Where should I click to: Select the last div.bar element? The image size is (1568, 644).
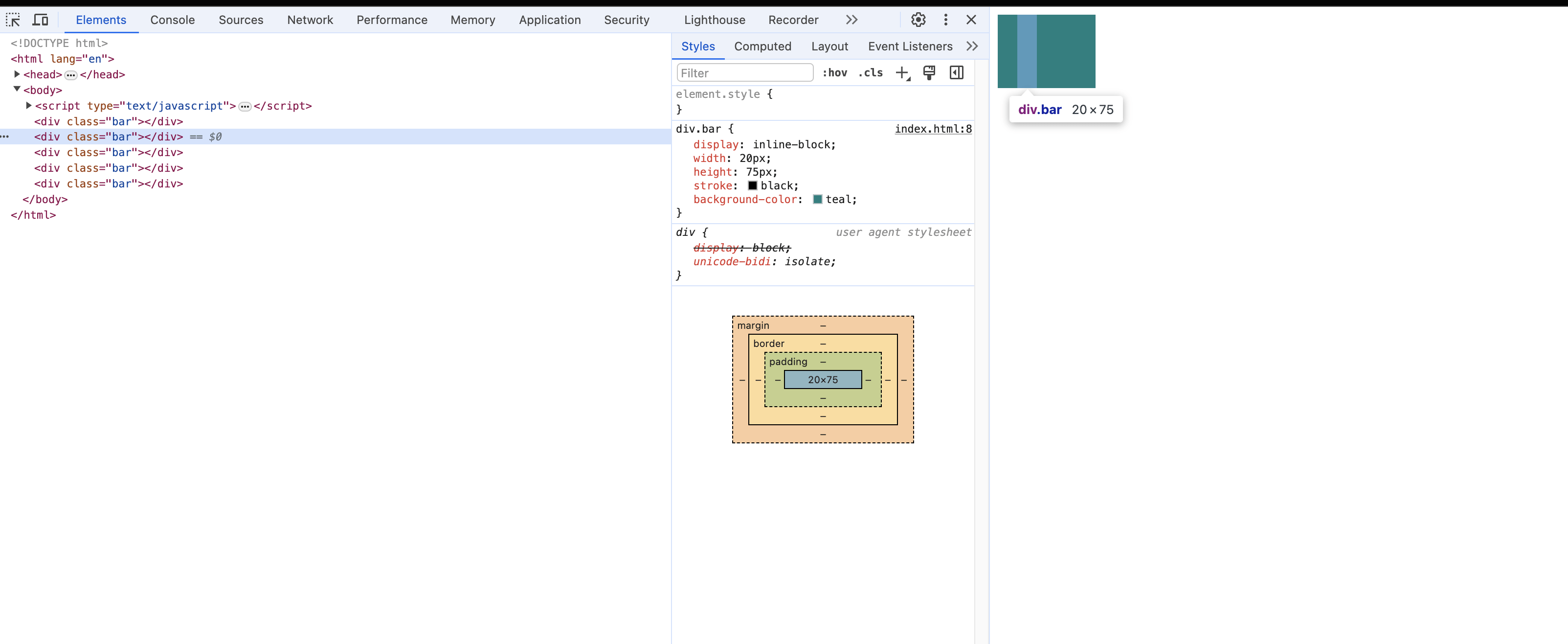(109, 184)
